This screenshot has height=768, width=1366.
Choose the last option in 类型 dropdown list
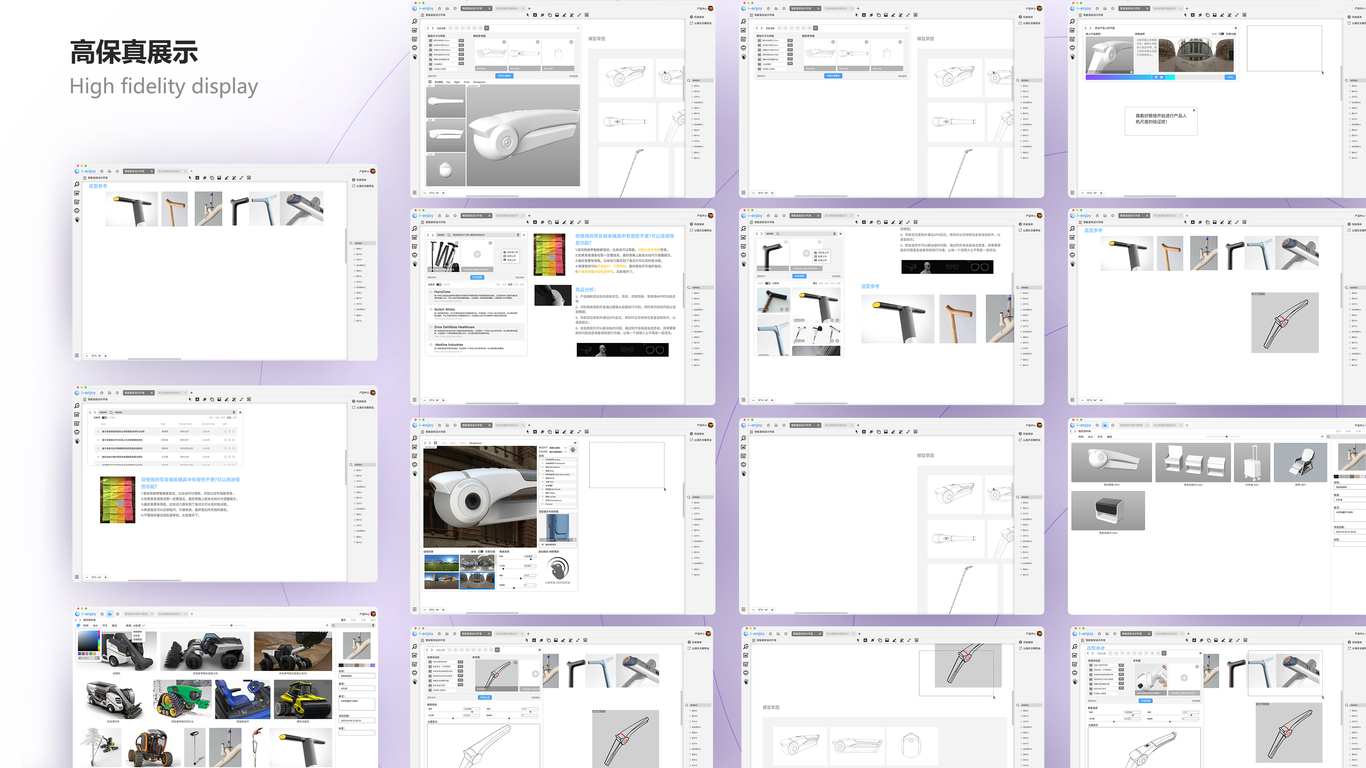[137, 639]
